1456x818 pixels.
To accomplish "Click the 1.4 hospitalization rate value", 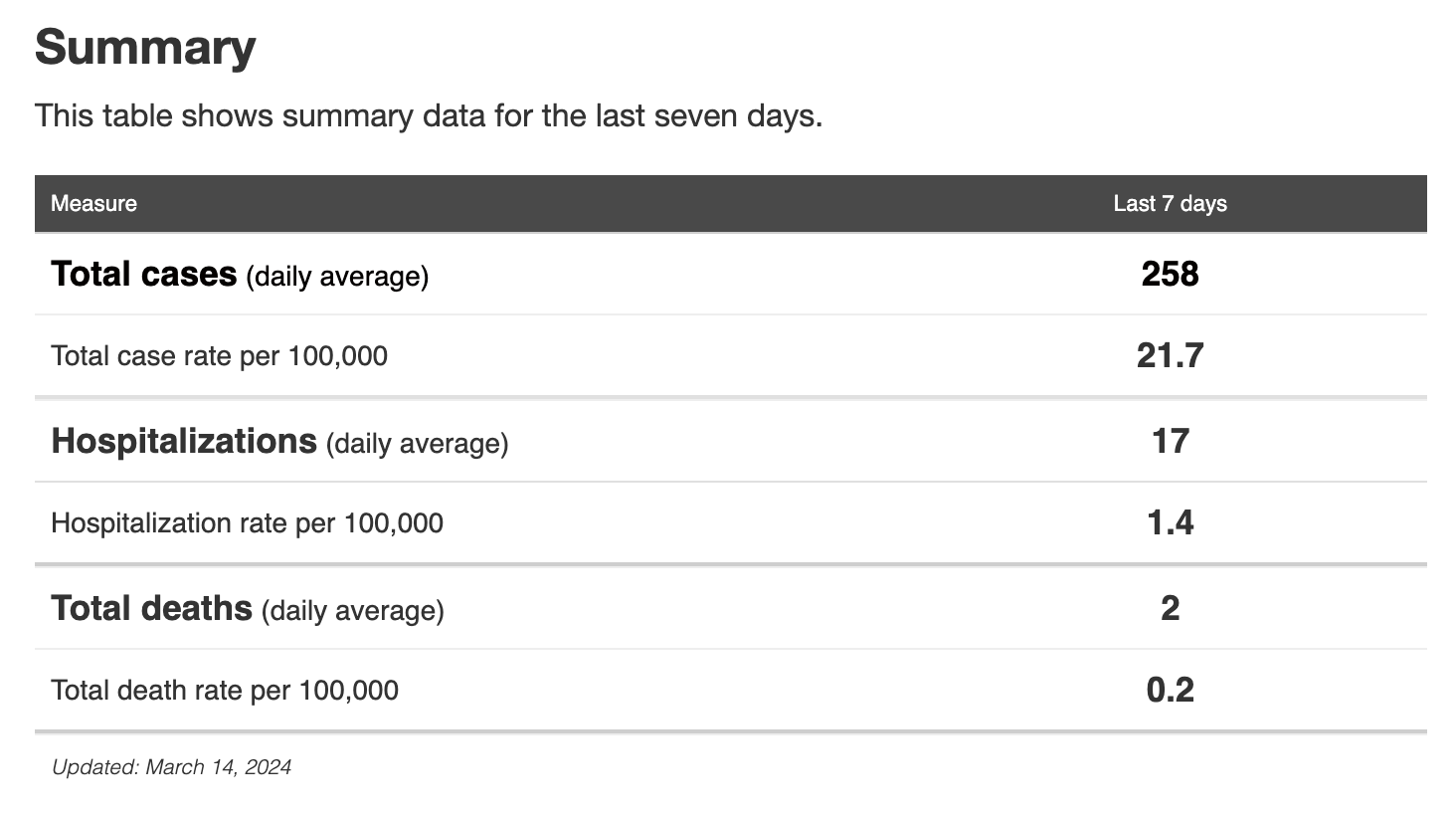I will (x=1170, y=523).
